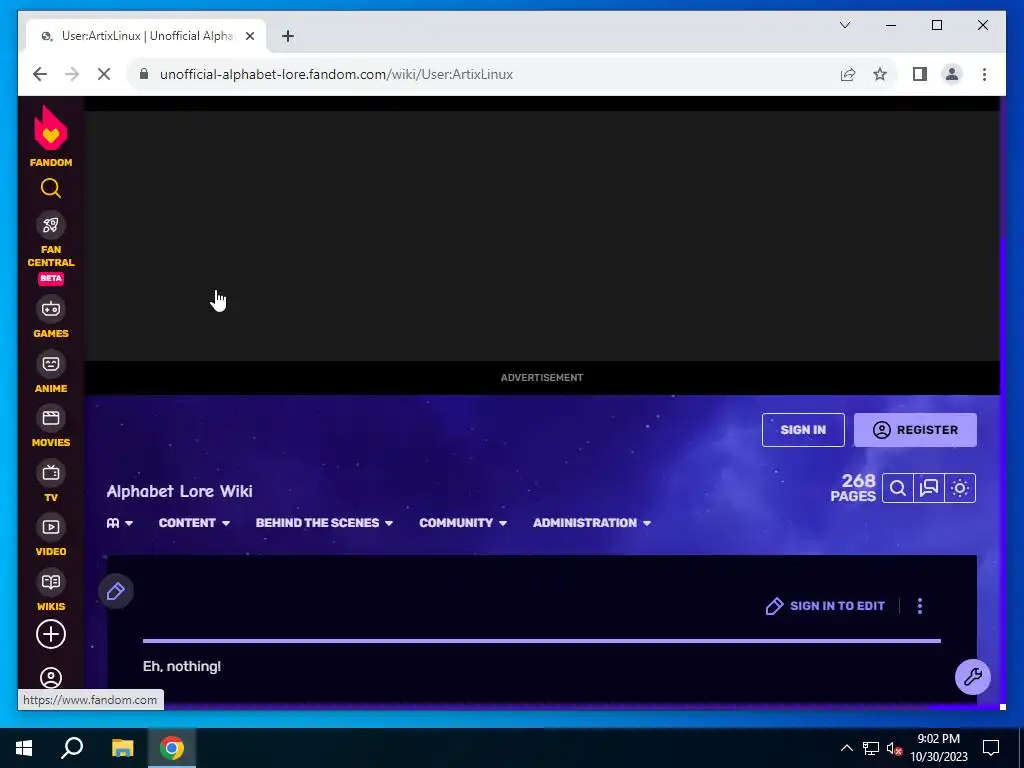This screenshot has width=1024, height=768.
Task: Click the browser forward arrow
Action: (72, 74)
